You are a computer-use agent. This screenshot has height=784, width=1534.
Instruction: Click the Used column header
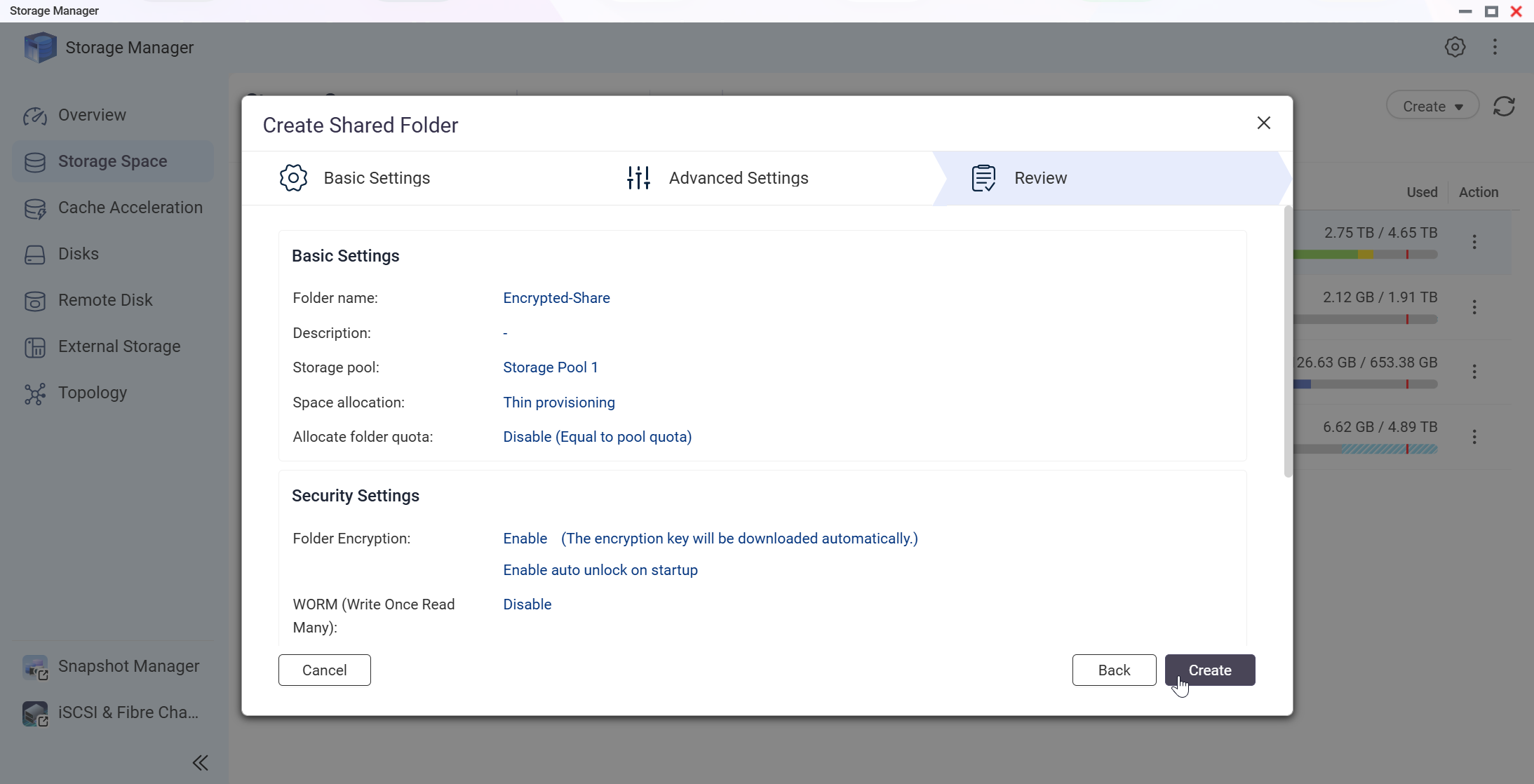[x=1422, y=192]
